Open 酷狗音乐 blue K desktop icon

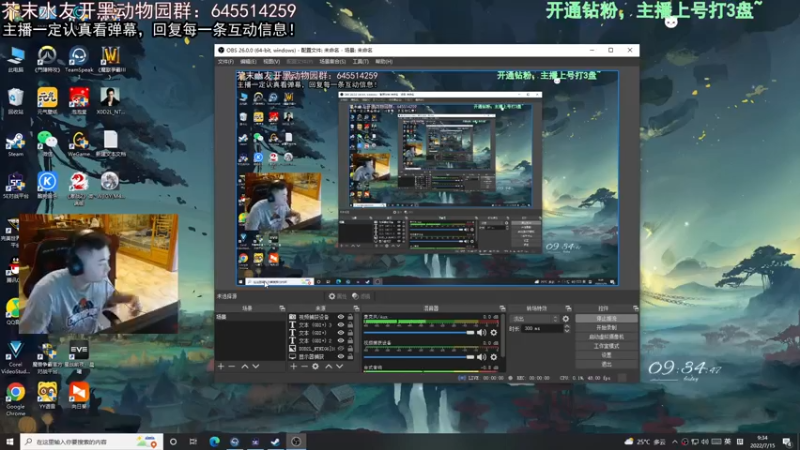click(47, 185)
